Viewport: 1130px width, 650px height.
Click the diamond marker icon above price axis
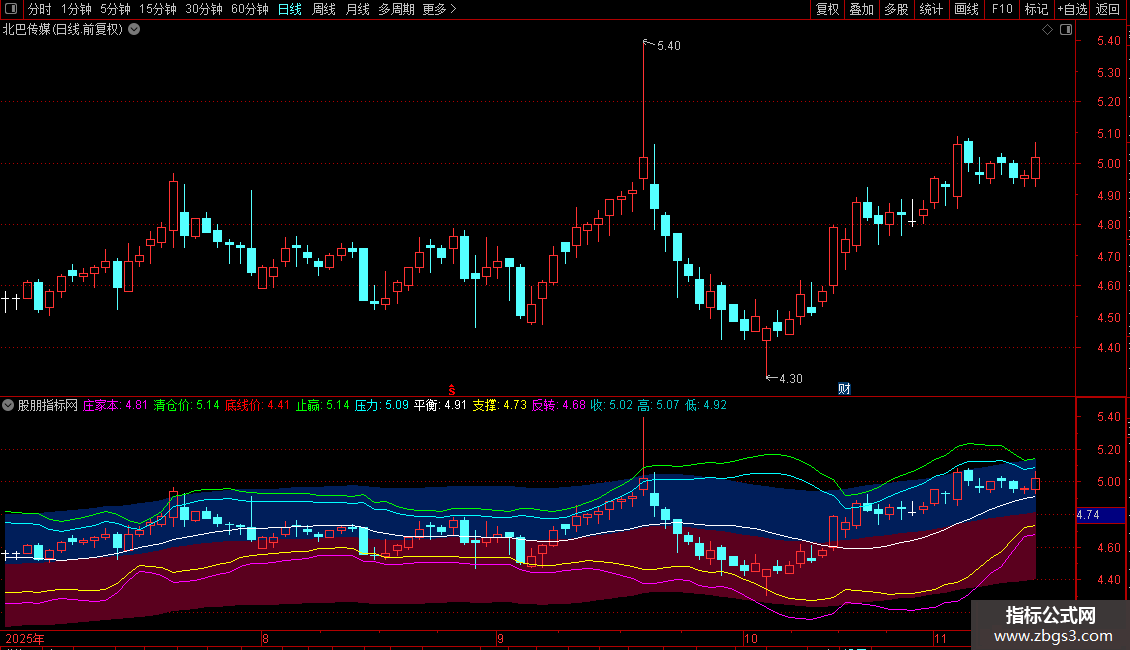point(1047,30)
